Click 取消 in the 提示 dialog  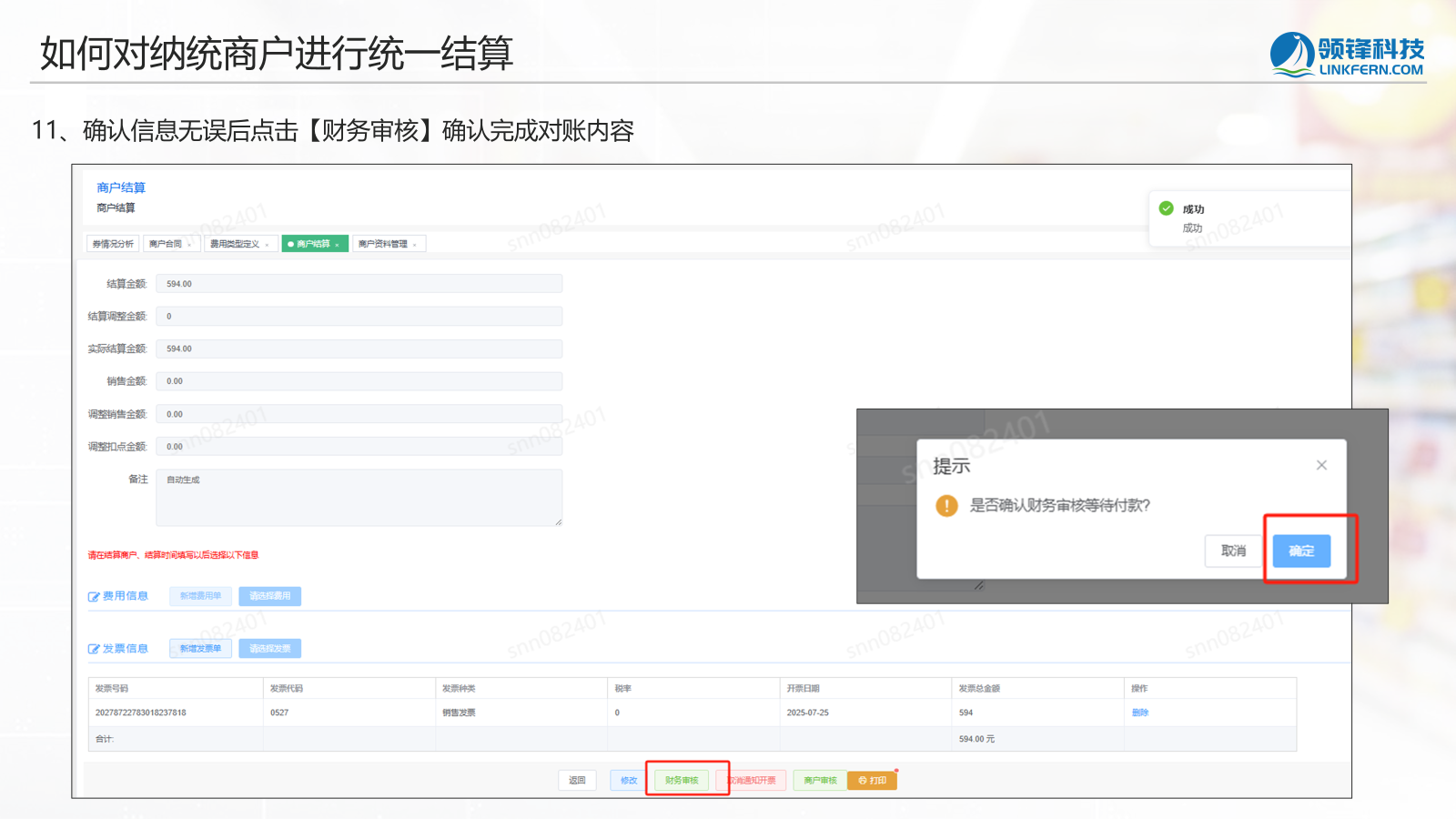pos(1234,551)
